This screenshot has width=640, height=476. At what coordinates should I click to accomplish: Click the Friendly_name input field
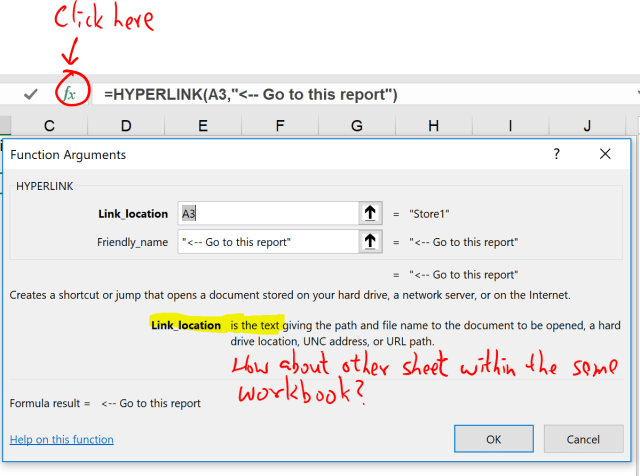click(x=268, y=241)
